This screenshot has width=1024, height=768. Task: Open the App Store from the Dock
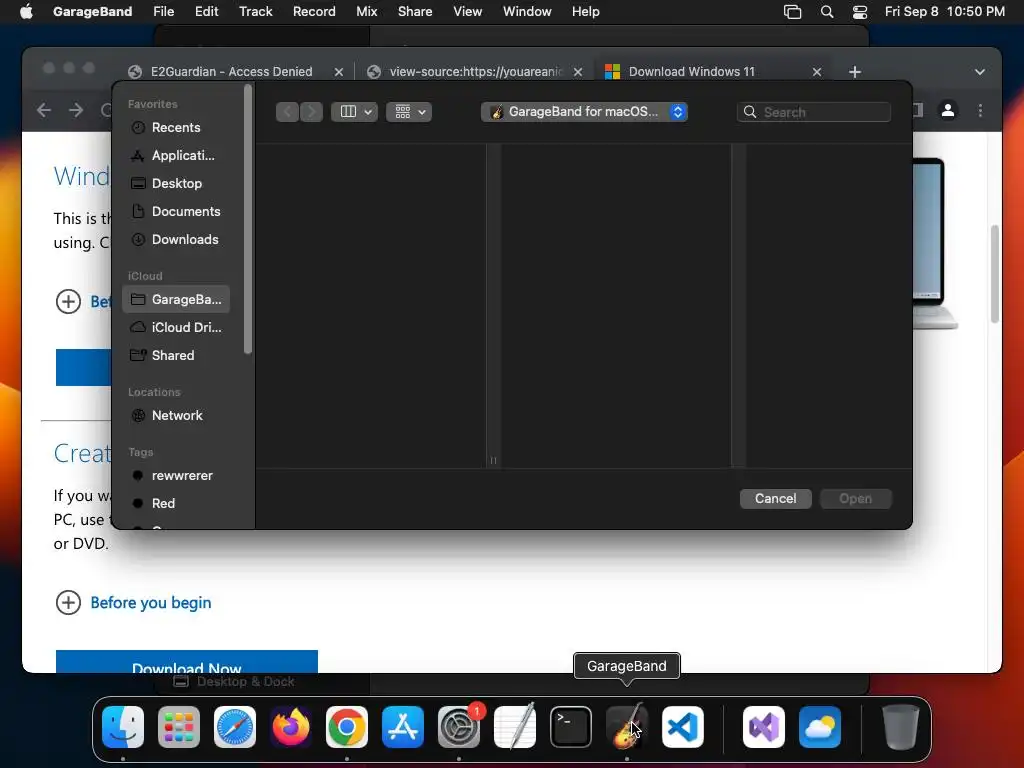[x=403, y=726]
